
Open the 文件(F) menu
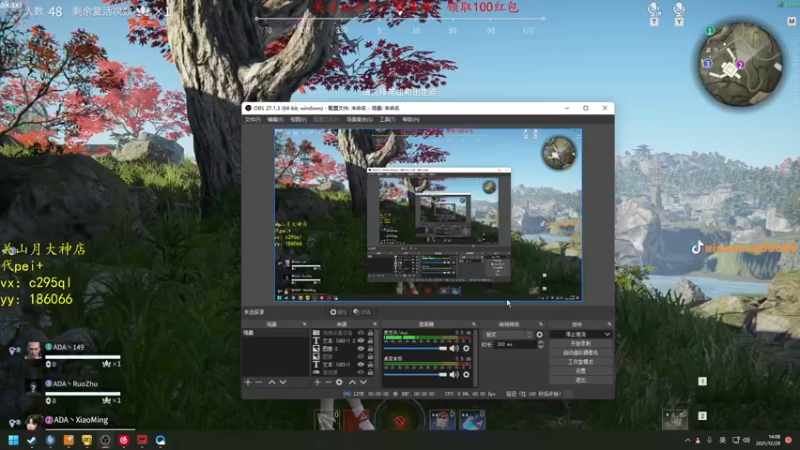coord(253,119)
